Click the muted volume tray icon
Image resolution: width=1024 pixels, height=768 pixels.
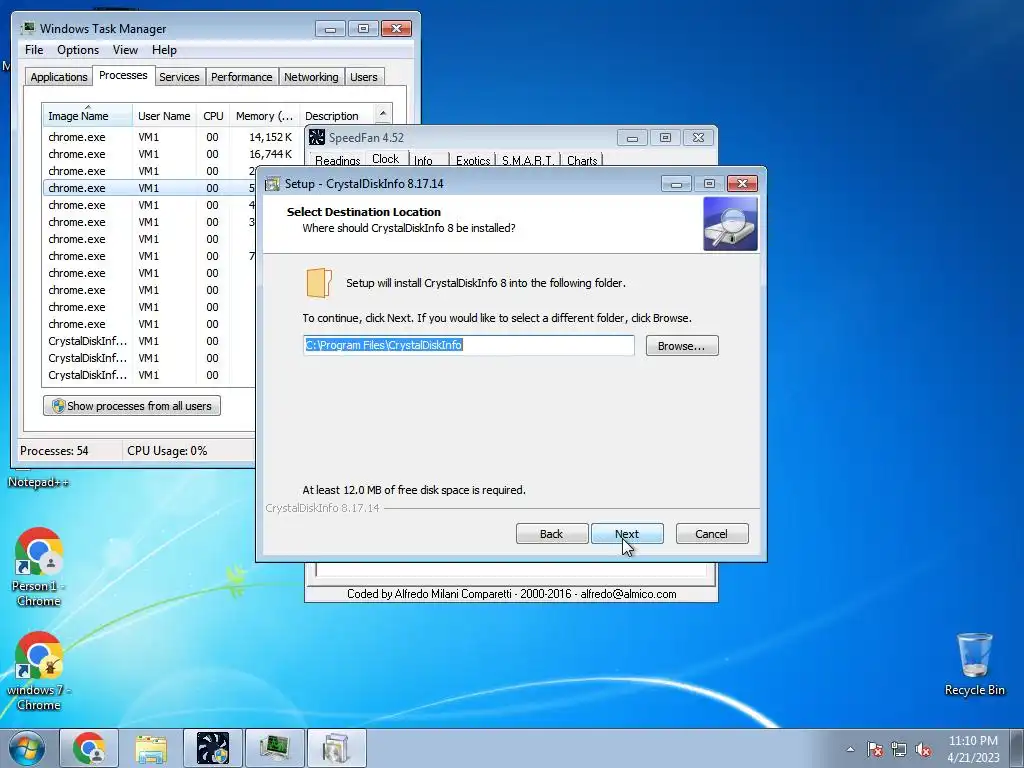pos(923,749)
